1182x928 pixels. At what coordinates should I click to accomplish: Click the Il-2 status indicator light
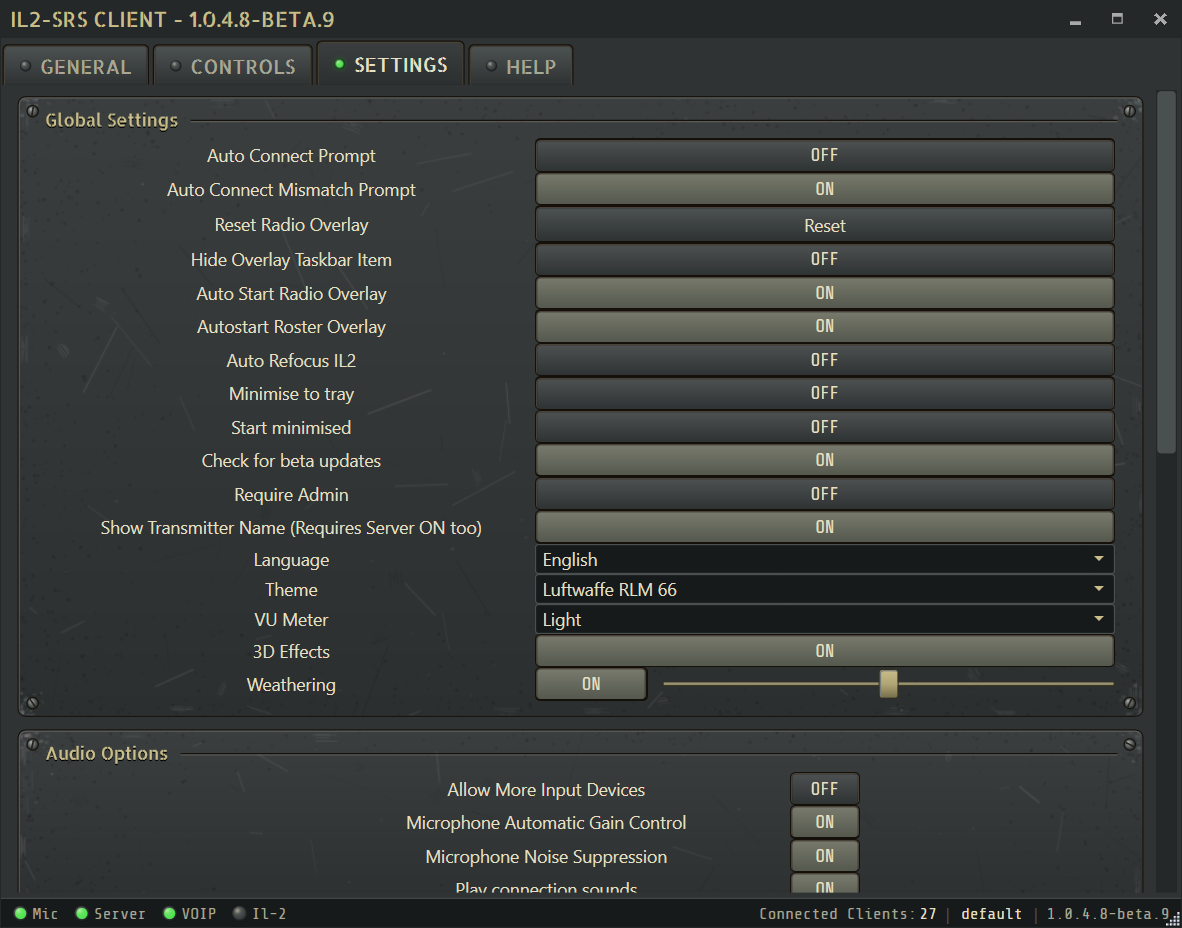(240, 914)
